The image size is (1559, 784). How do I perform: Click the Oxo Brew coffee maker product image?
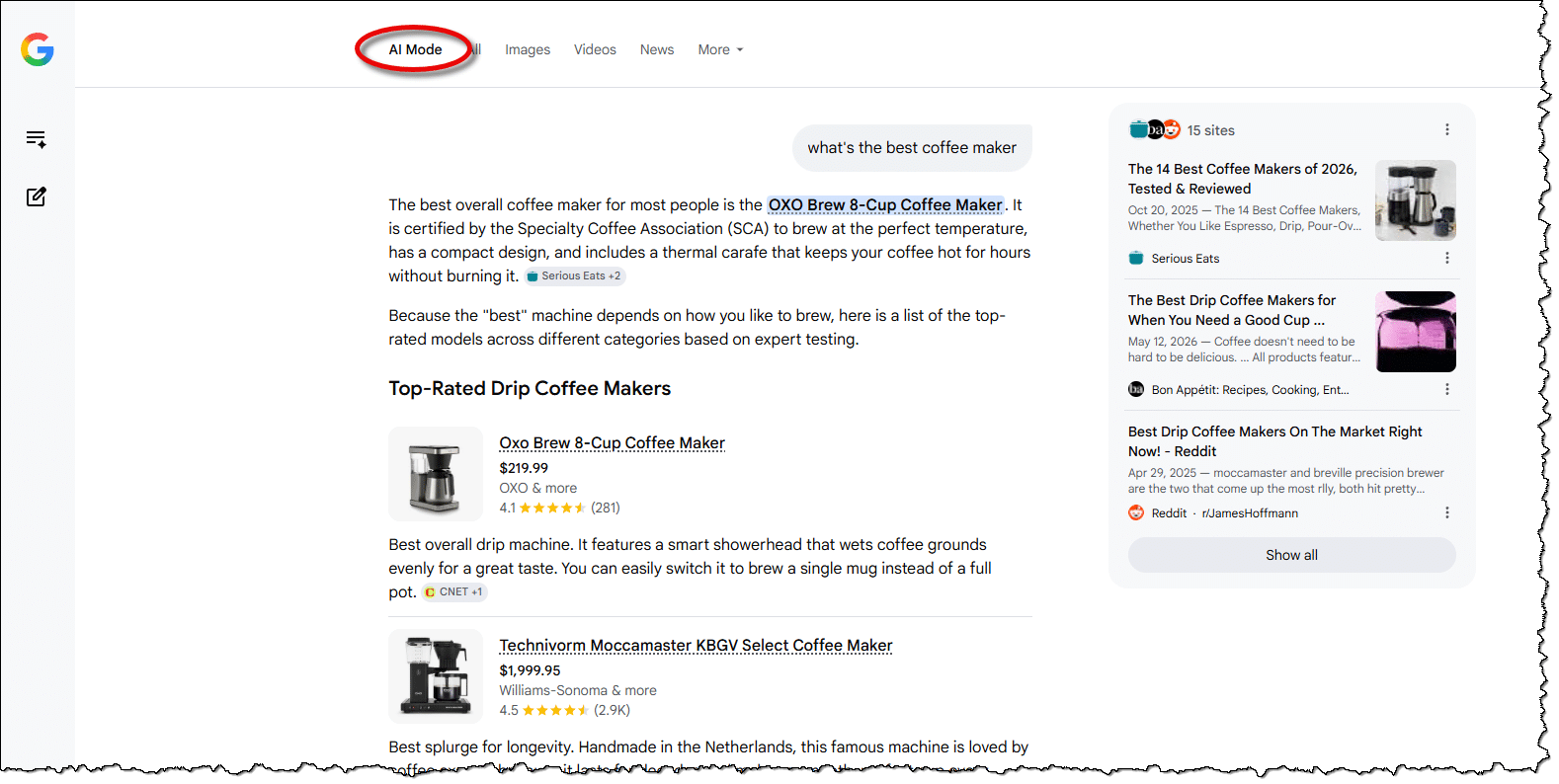[436, 474]
